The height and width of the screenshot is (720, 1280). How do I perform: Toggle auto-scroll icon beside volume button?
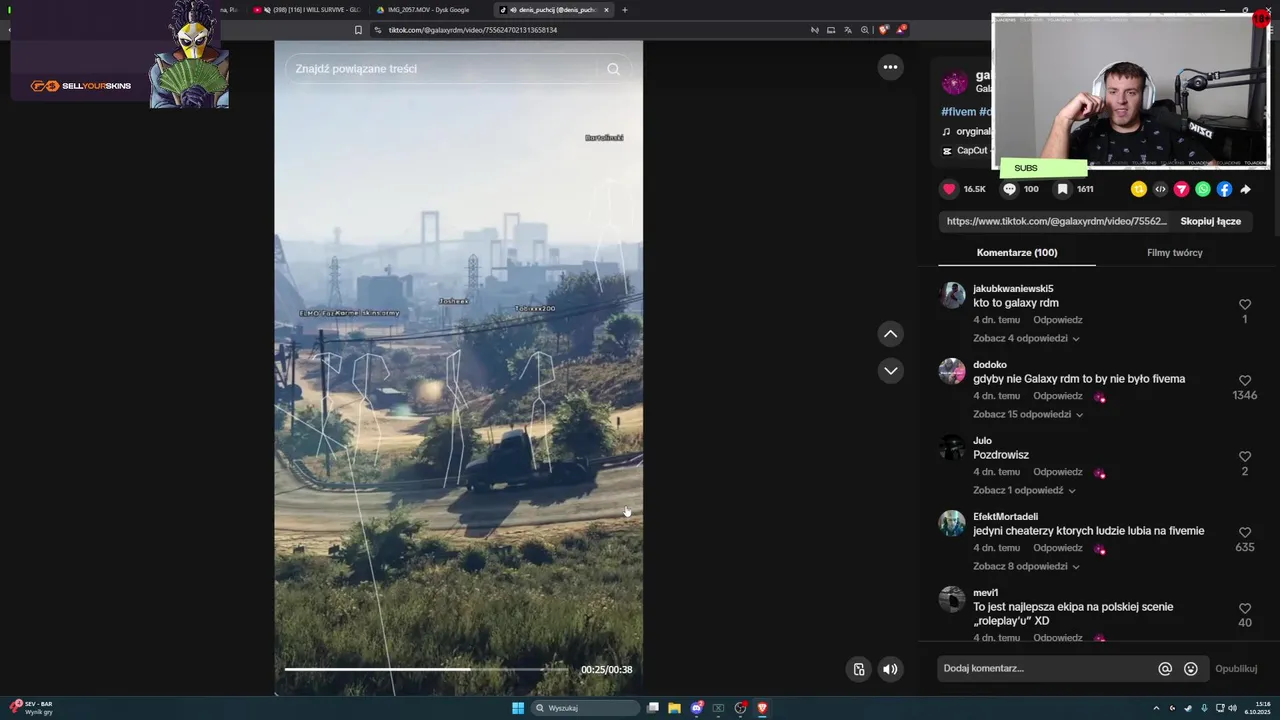[x=858, y=670]
